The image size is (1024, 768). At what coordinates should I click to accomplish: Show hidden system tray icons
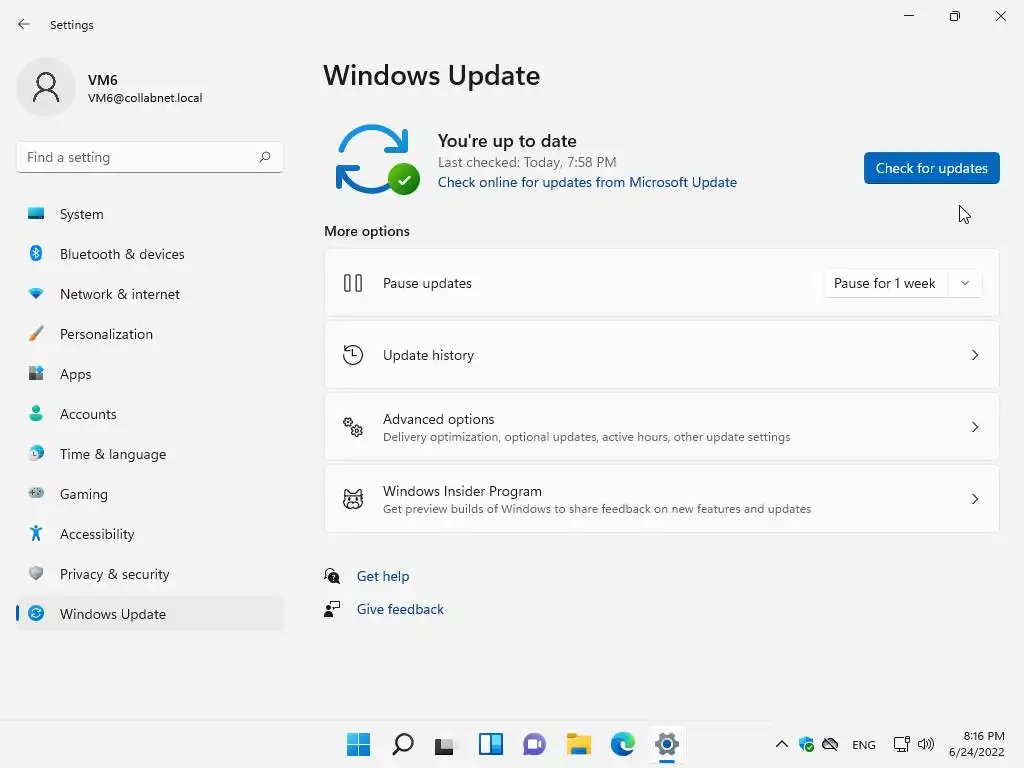click(x=781, y=744)
